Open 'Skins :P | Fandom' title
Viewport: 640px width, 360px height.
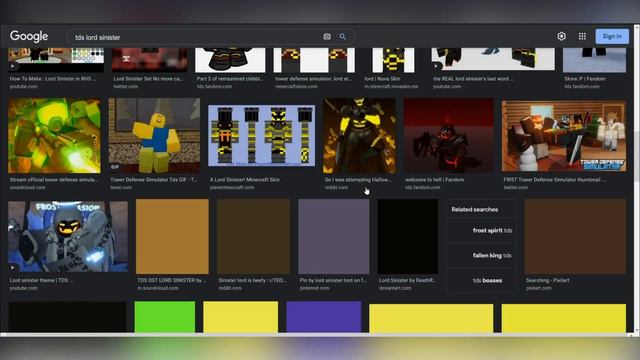[585, 79]
